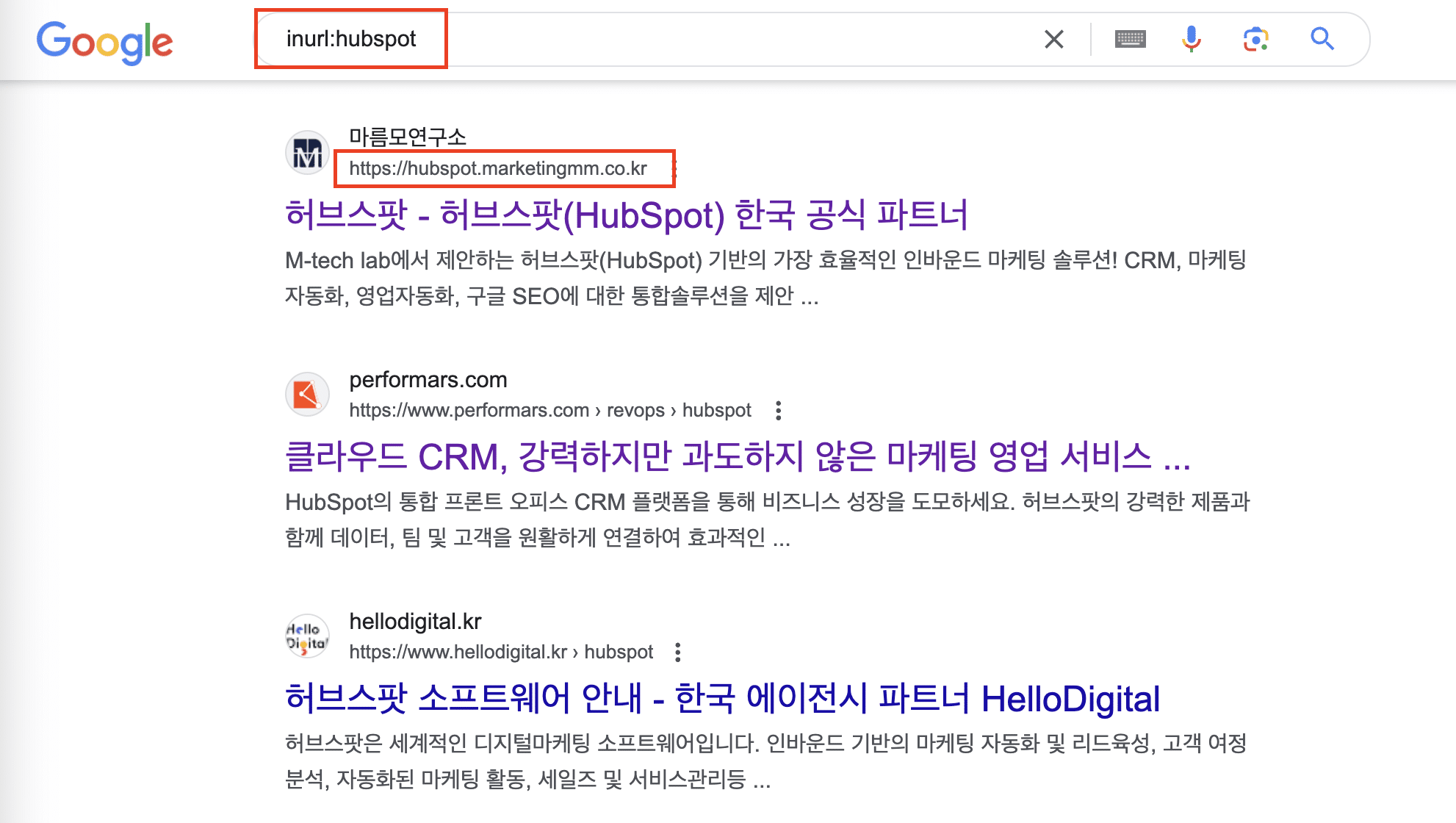Click the Hello Digital site favicon
The width and height of the screenshot is (1456, 823).
(307, 636)
